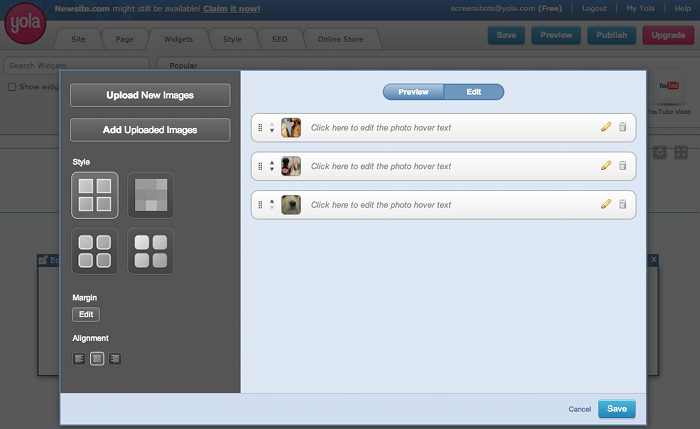The height and width of the screenshot is (429, 700).
Task: Set gallery alignment to center
Action: (97, 358)
